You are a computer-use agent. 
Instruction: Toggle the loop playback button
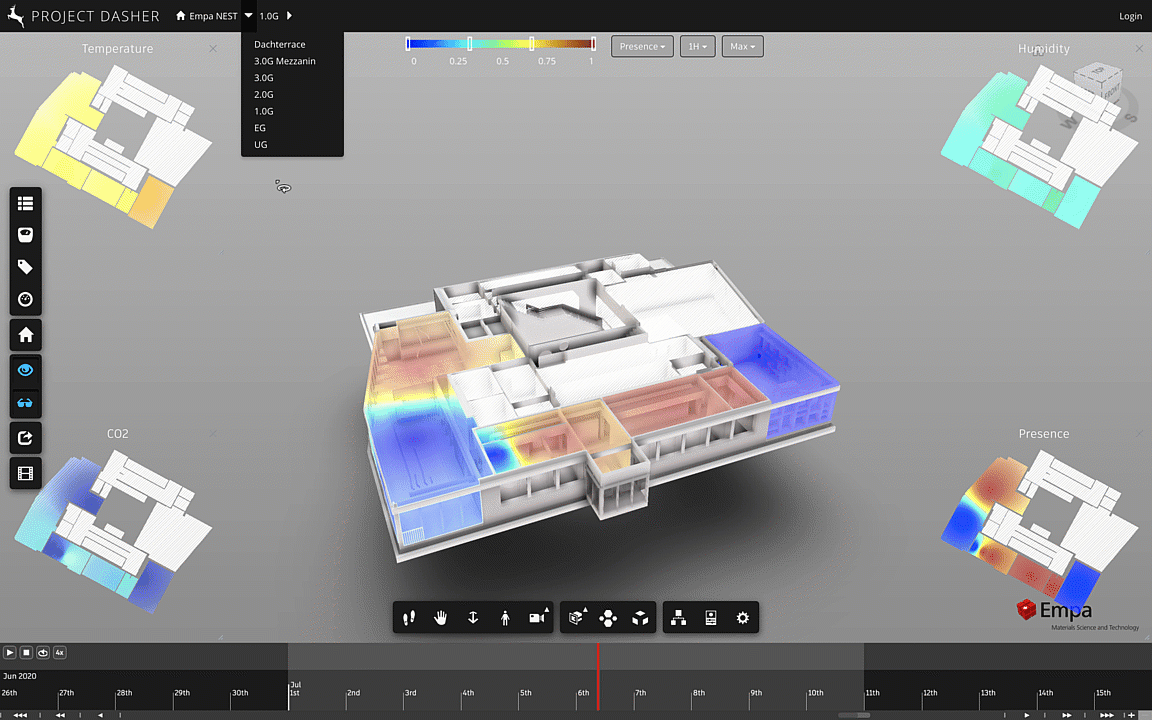point(43,652)
